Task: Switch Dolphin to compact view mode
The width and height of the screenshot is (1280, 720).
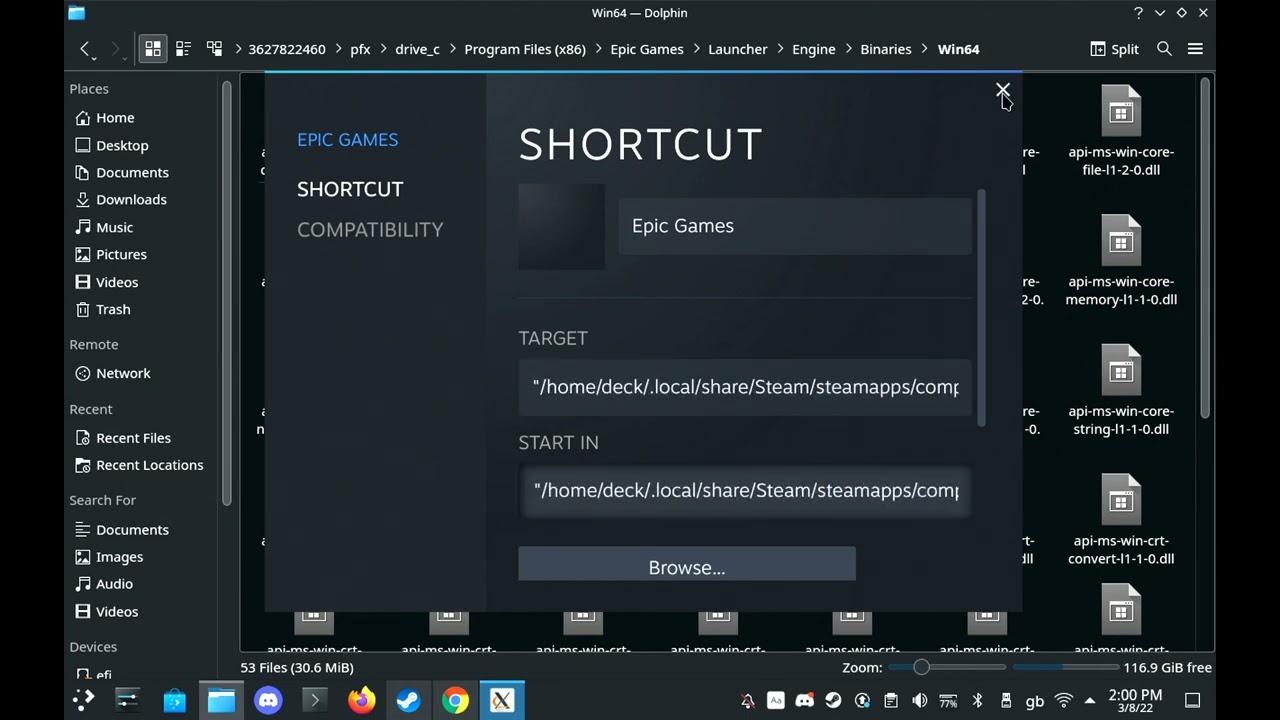Action: tap(183, 49)
